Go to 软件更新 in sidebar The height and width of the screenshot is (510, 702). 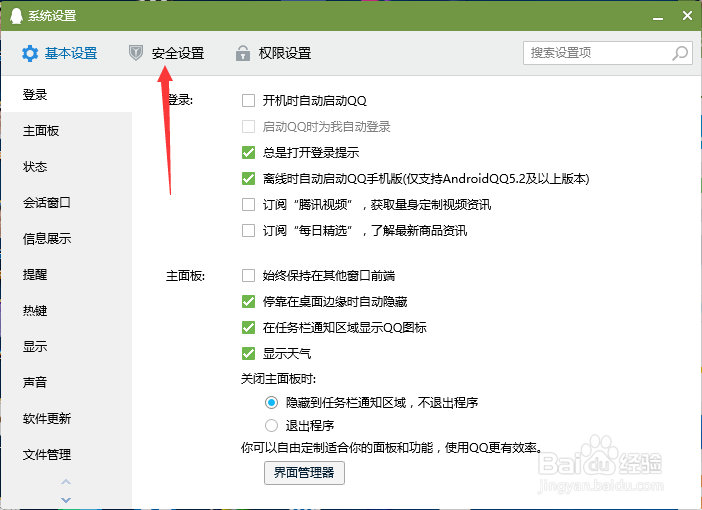coord(66,419)
